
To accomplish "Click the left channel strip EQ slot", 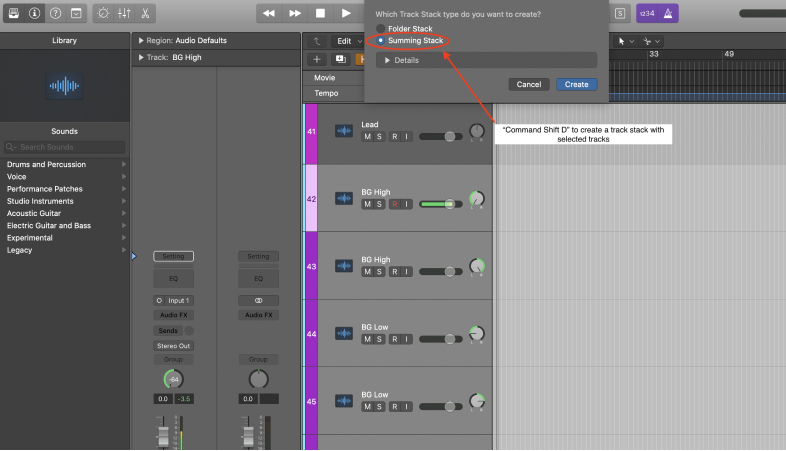I will (173, 279).
